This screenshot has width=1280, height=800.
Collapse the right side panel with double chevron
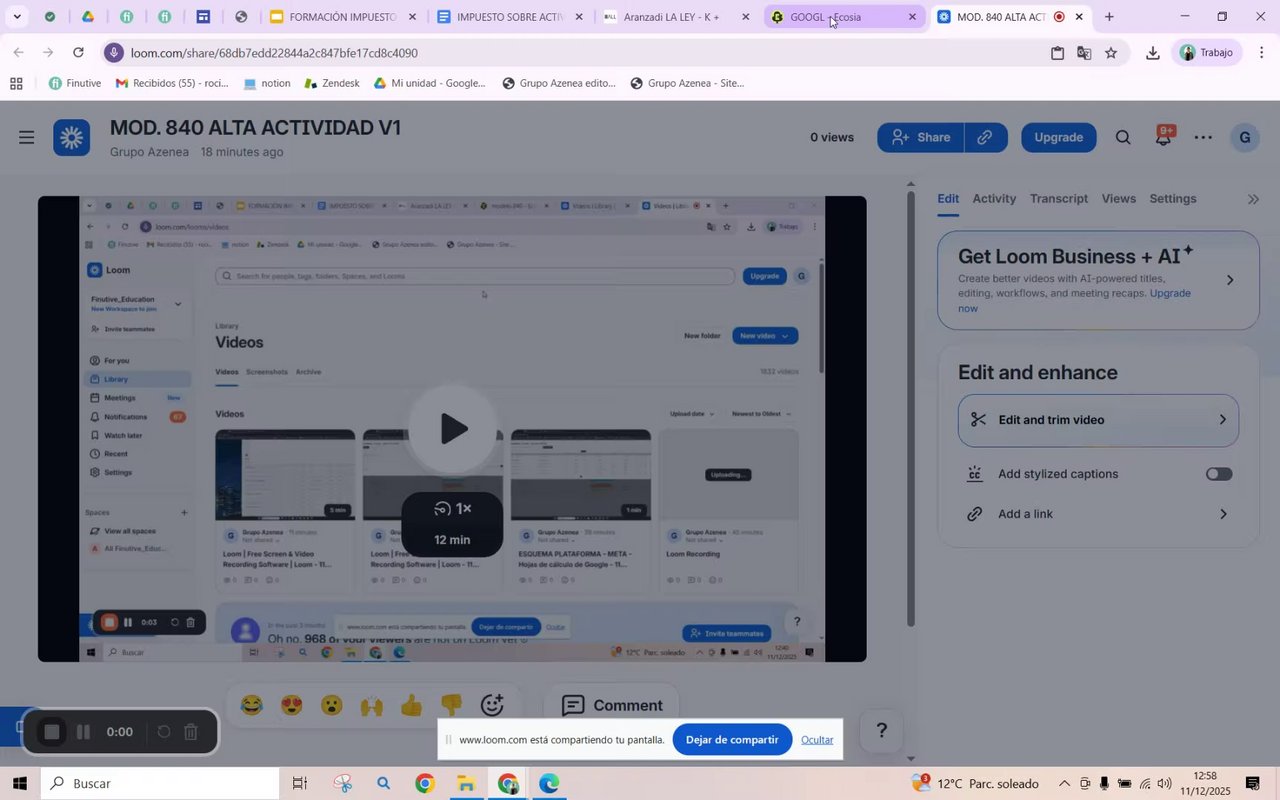pyautogui.click(x=1254, y=199)
